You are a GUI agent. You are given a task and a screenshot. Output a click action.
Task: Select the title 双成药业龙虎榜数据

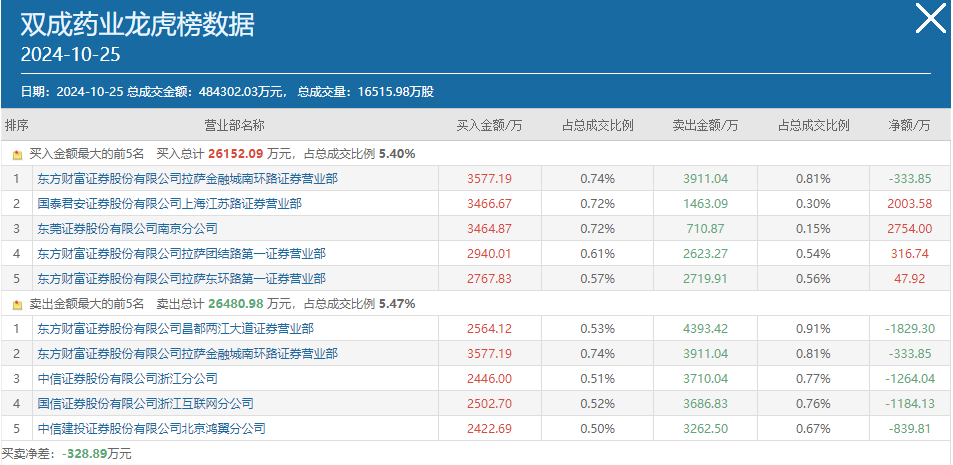click(x=138, y=25)
